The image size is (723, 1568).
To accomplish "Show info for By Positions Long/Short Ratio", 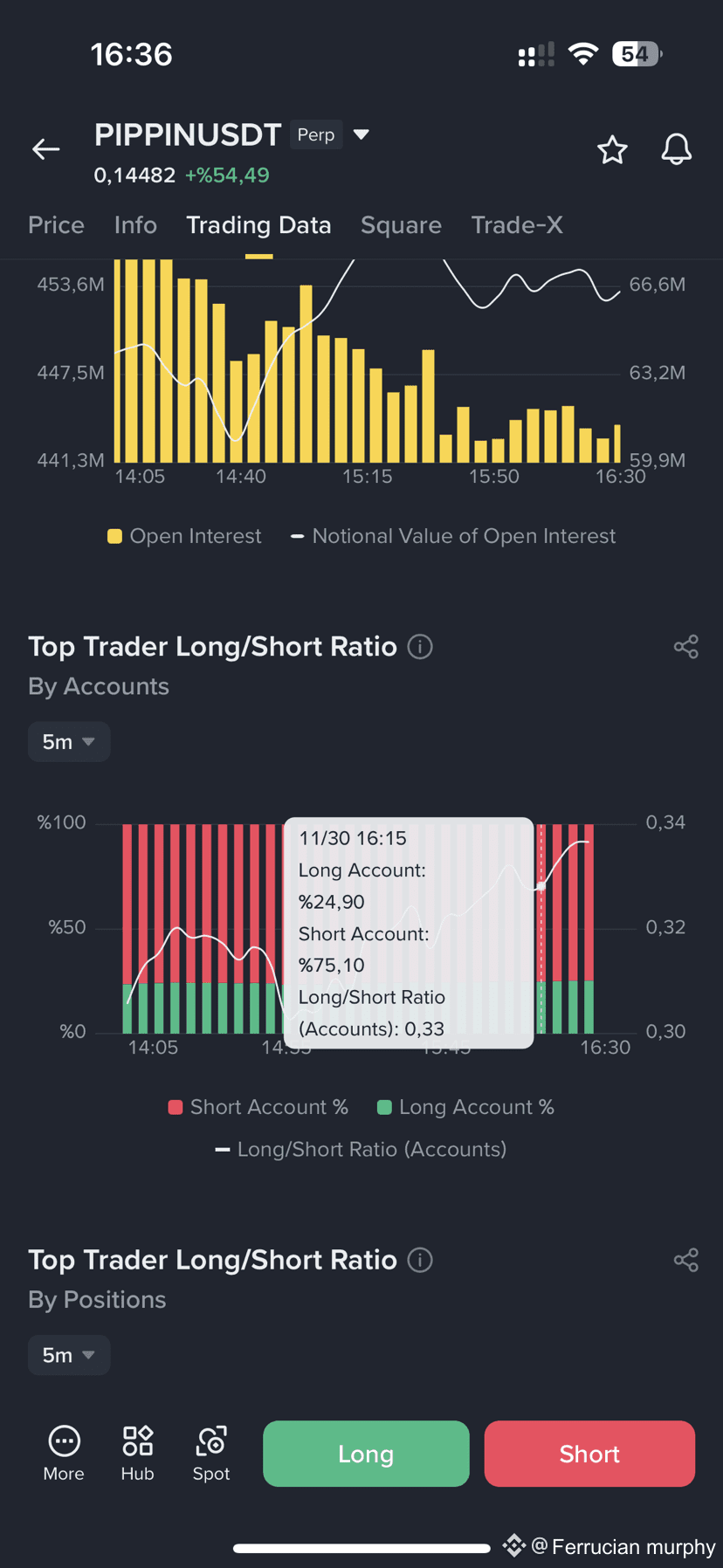I will pyautogui.click(x=420, y=1261).
